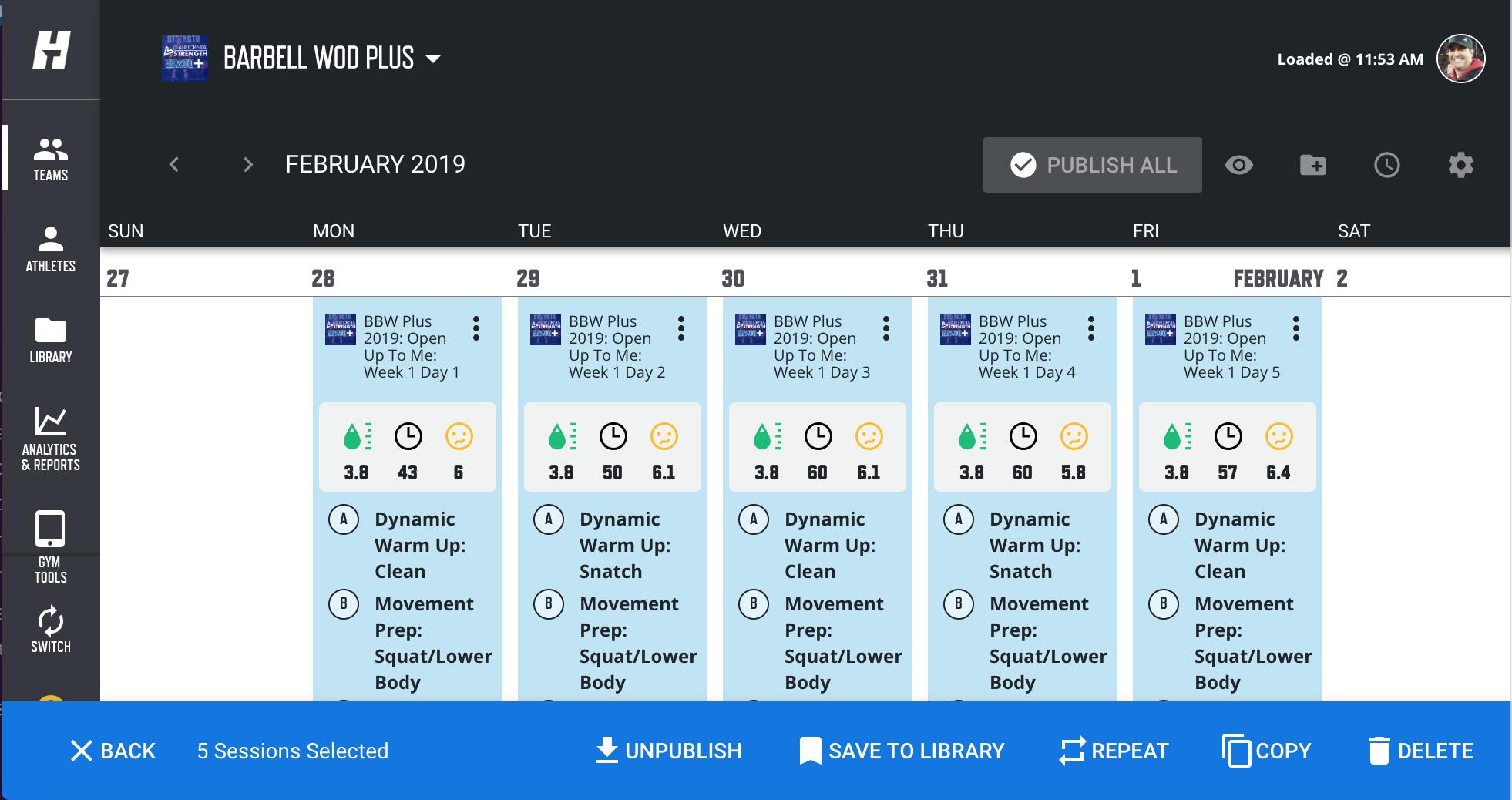Click the 28 date number on Monday
Screen dimensions: 1512x800
click(323, 278)
